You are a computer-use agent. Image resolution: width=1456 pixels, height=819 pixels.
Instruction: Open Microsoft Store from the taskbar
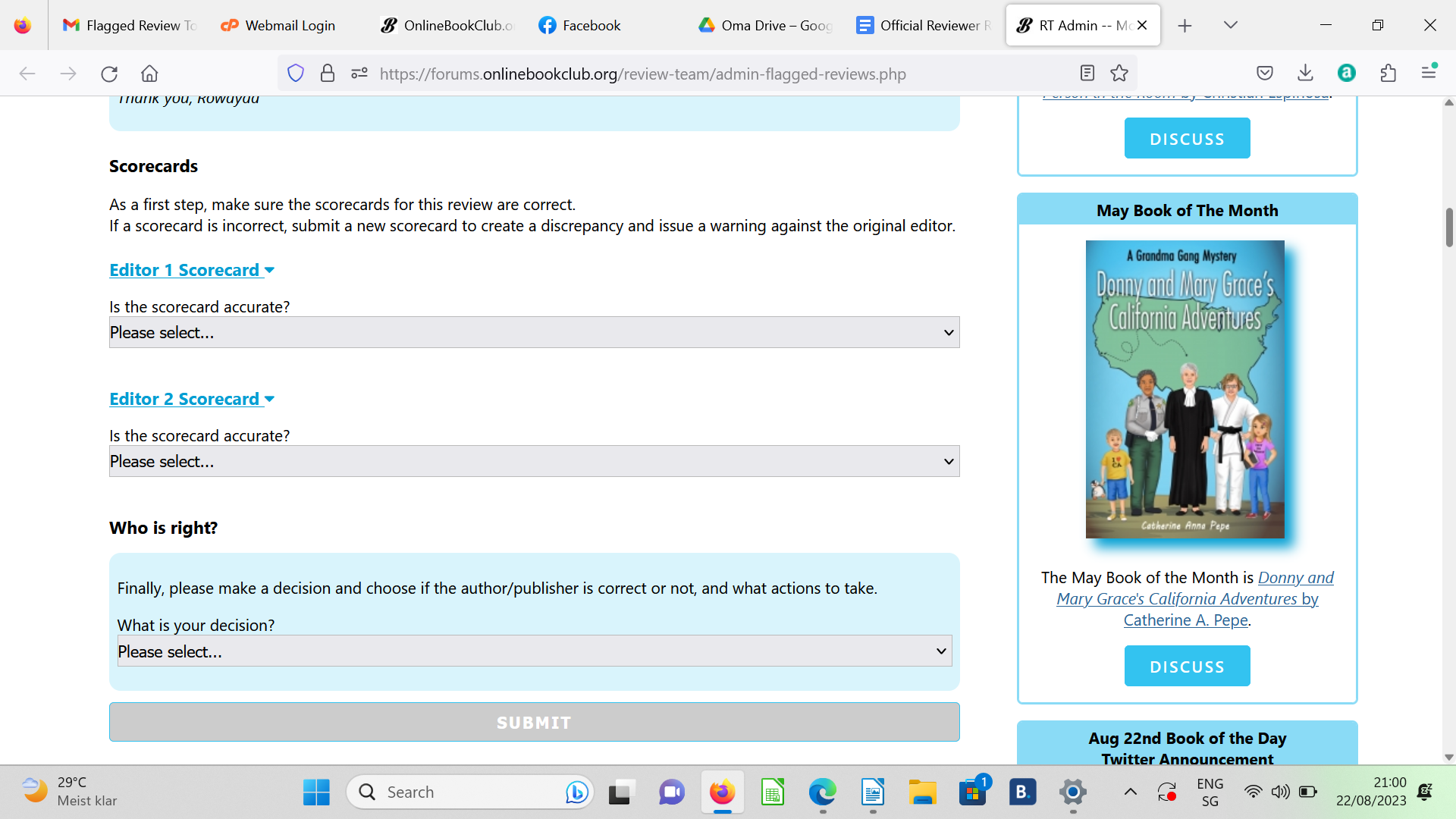[973, 792]
